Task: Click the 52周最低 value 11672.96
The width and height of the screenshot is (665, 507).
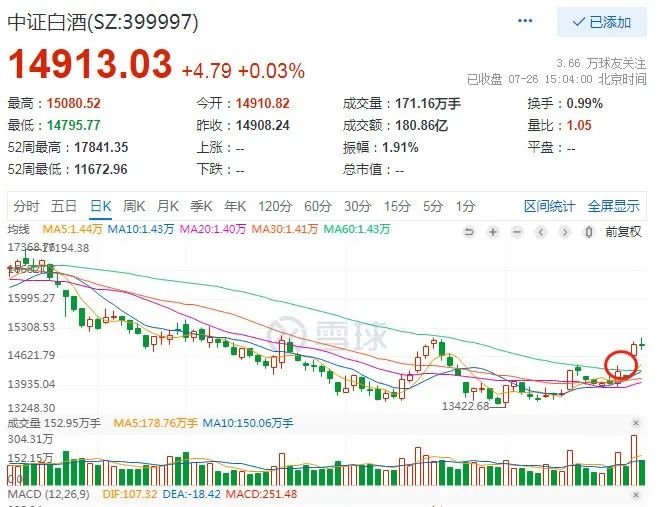Action: [101, 169]
